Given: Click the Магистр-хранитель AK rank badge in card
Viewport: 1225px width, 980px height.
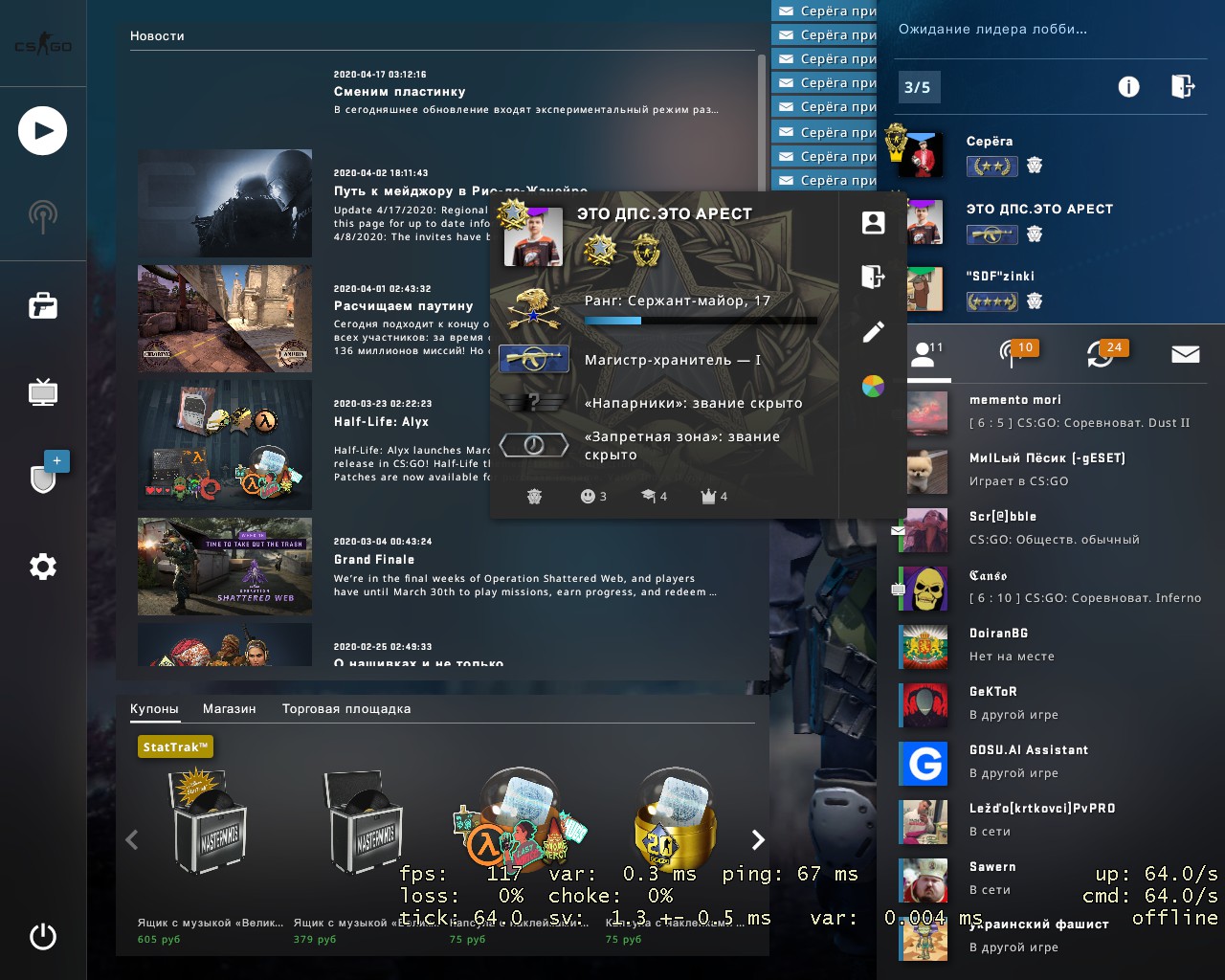Looking at the screenshot, I should pos(534,360).
